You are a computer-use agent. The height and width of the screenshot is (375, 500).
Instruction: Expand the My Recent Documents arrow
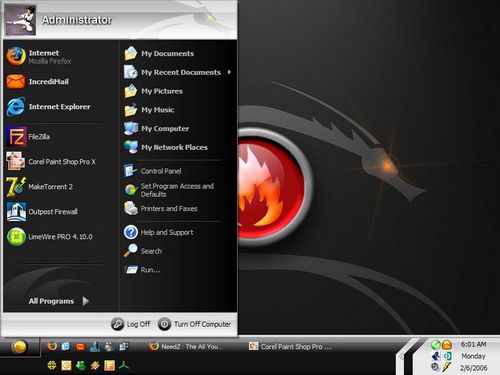(x=229, y=72)
